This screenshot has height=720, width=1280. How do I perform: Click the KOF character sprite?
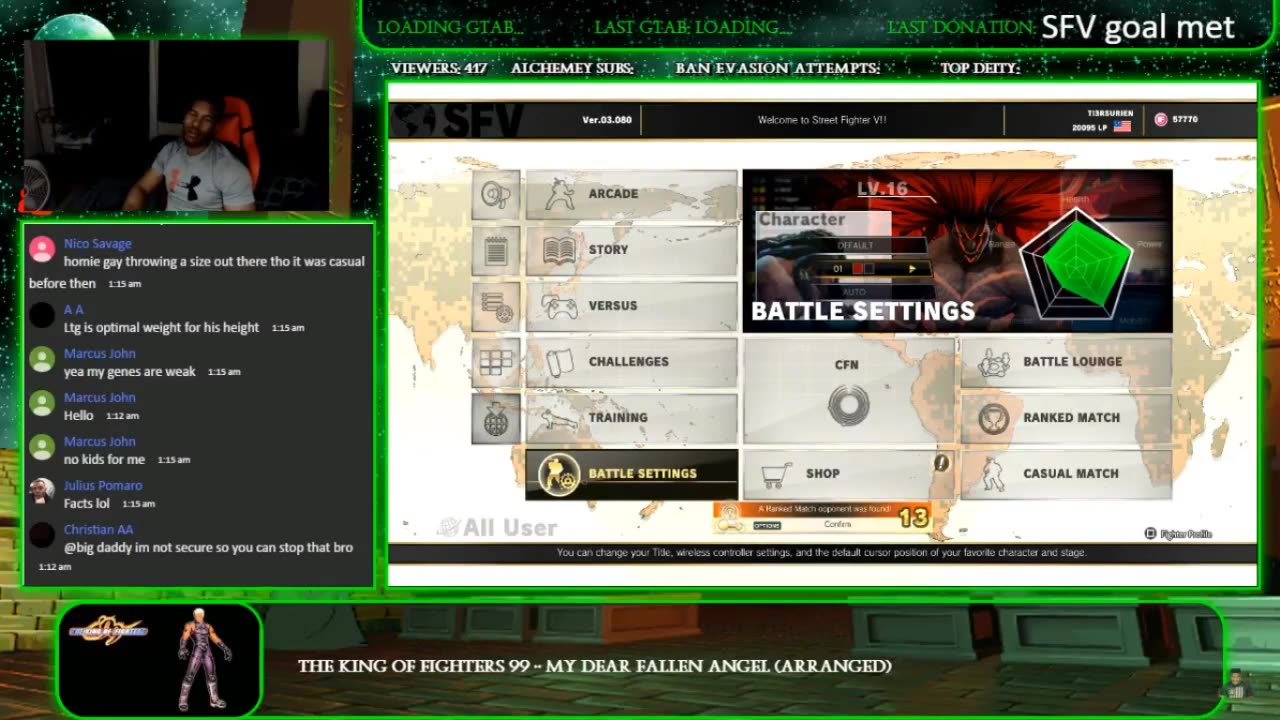pyautogui.click(x=205, y=659)
